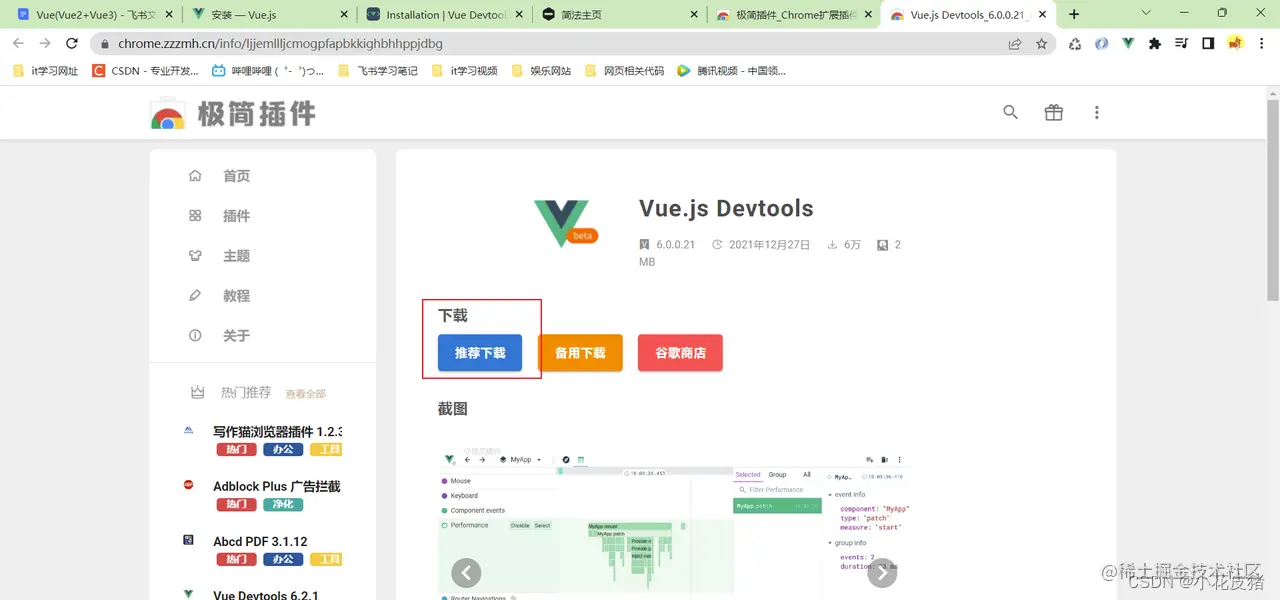1280x600 pixels.
Task: Open the site's vertical three-dot menu icon
Action: click(1097, 112)
